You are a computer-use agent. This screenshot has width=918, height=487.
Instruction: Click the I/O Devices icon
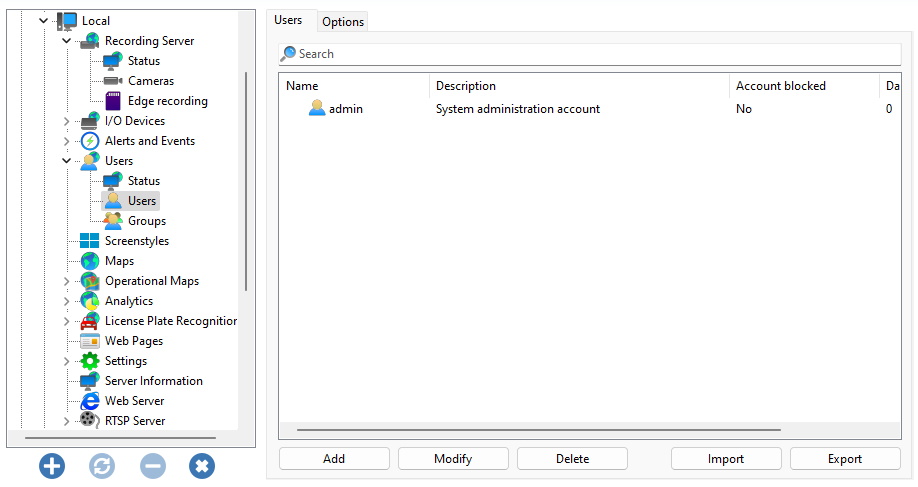click(90, 121)
